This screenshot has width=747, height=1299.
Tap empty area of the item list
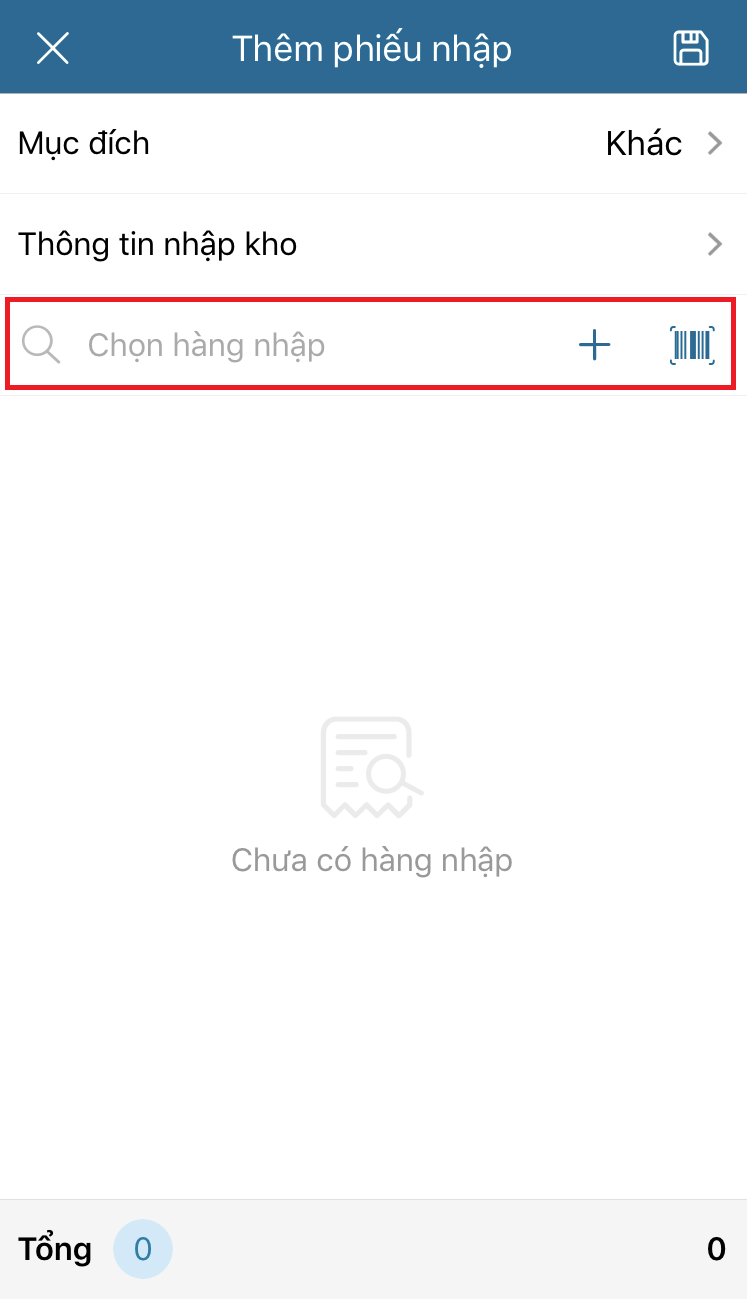tap(373, 550)
